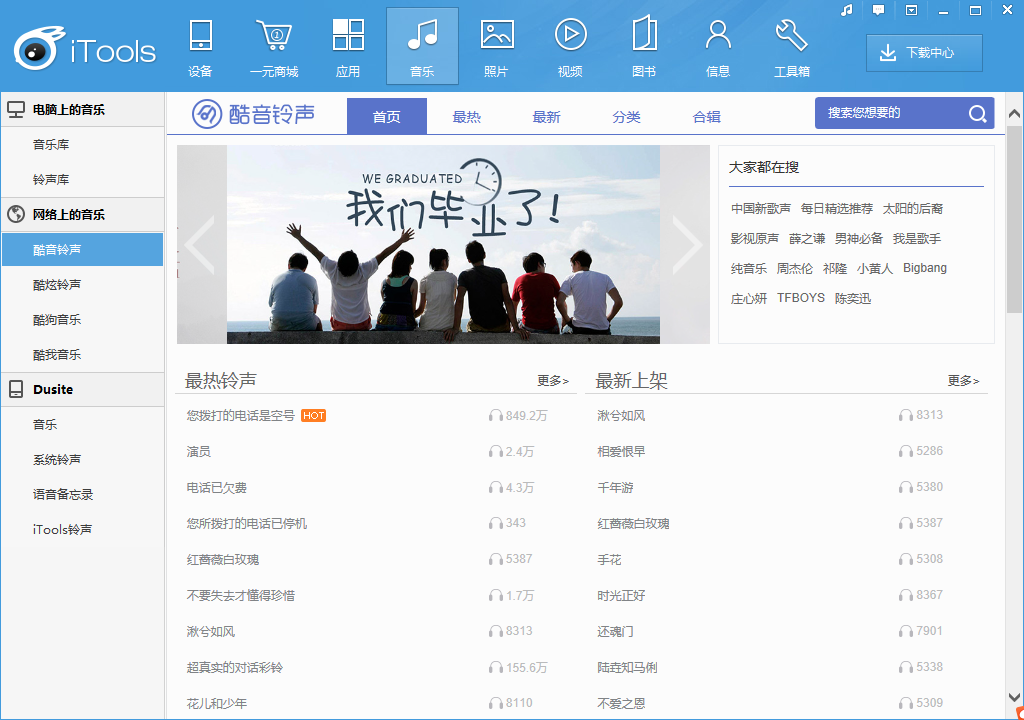Open the 下载中心 download center

pos(924,53)
